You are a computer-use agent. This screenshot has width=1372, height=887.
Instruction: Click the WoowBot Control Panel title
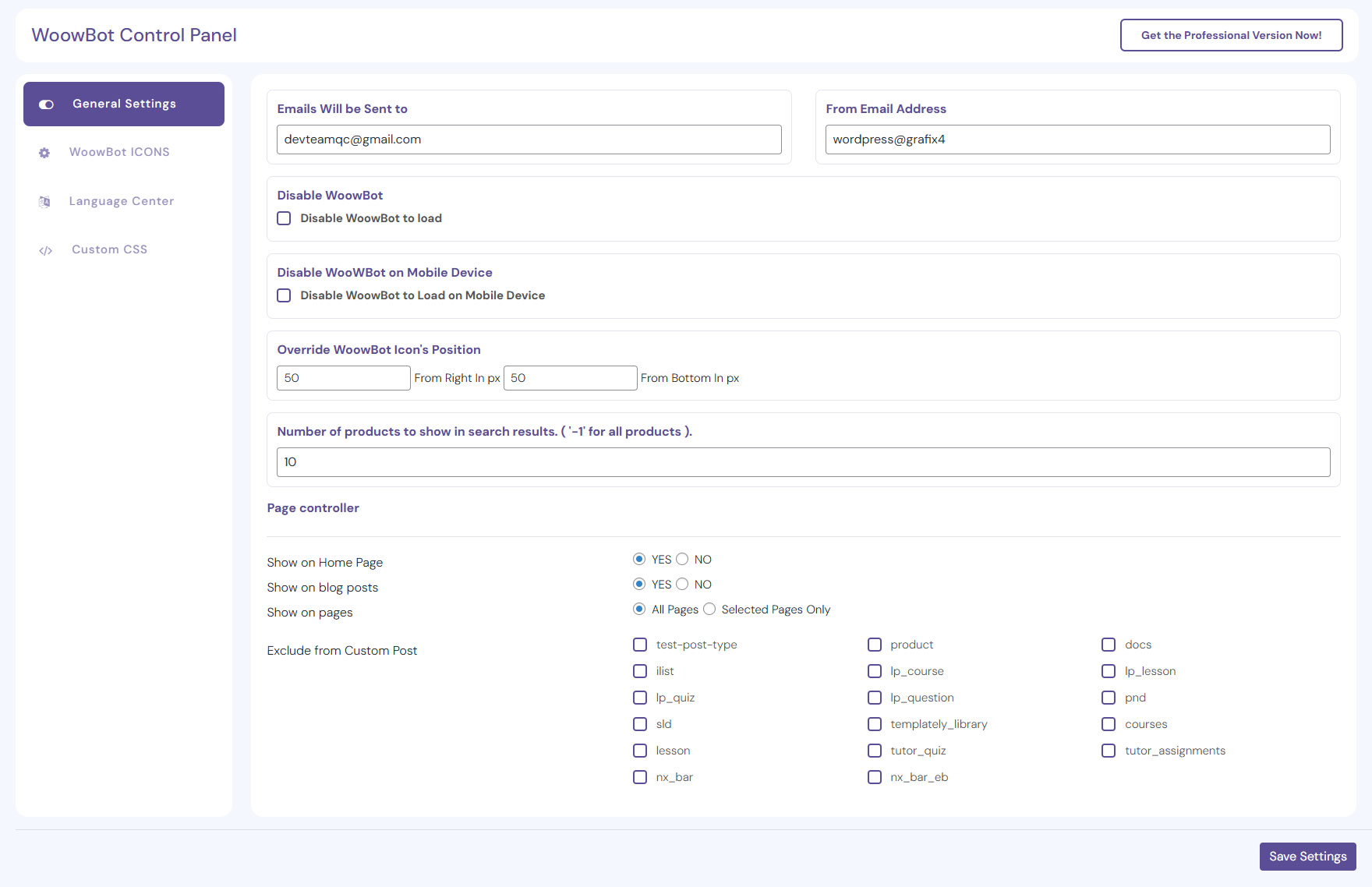click(x=134, y=35)
